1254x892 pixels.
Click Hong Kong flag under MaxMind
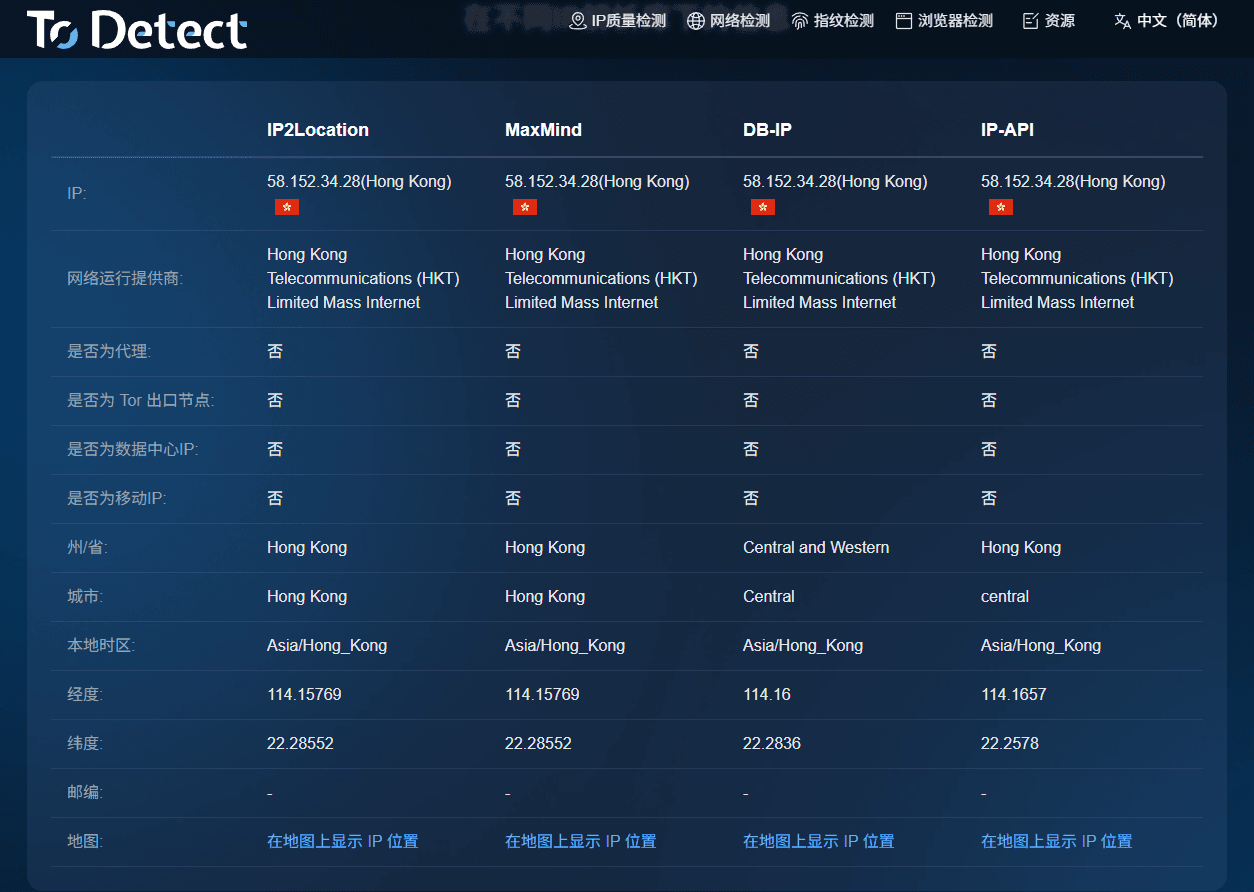click(x=525, y=207)
